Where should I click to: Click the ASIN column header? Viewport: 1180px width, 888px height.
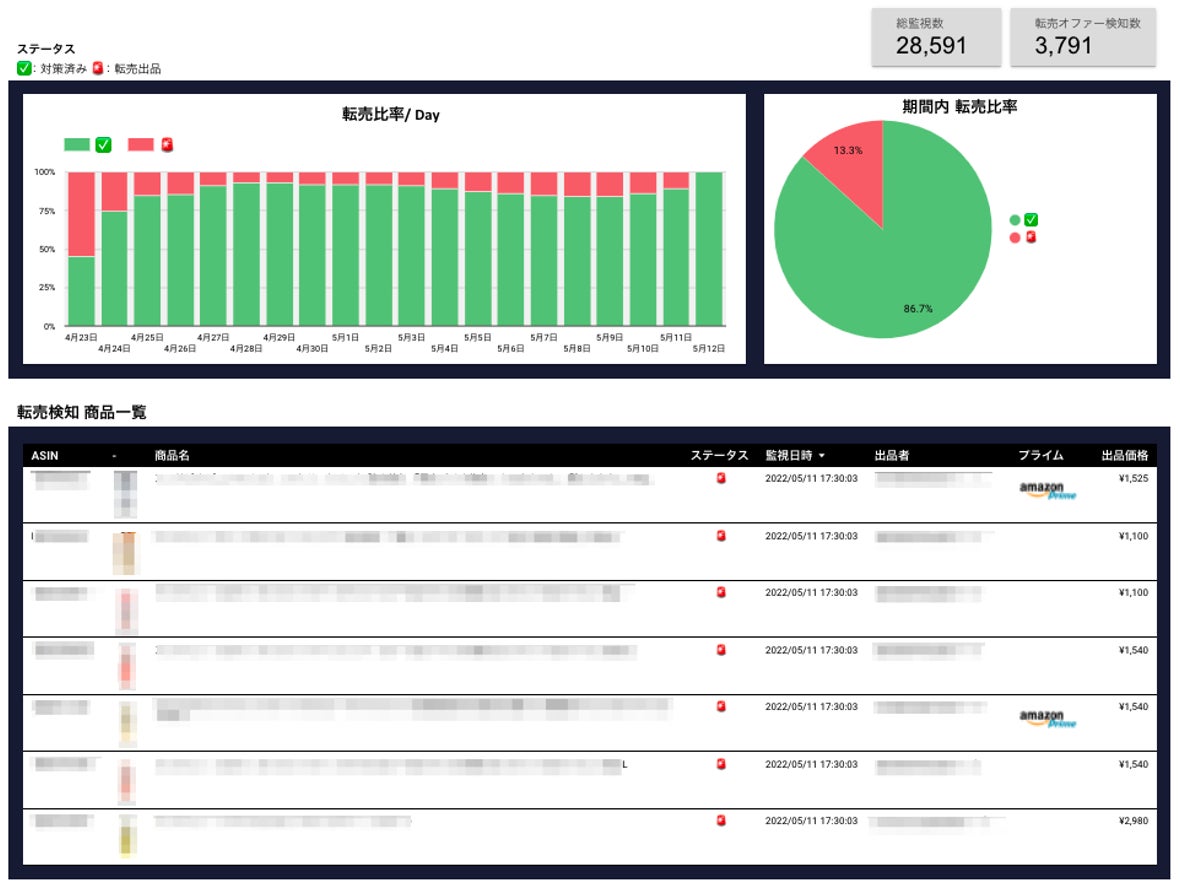(x=44, y=455)
